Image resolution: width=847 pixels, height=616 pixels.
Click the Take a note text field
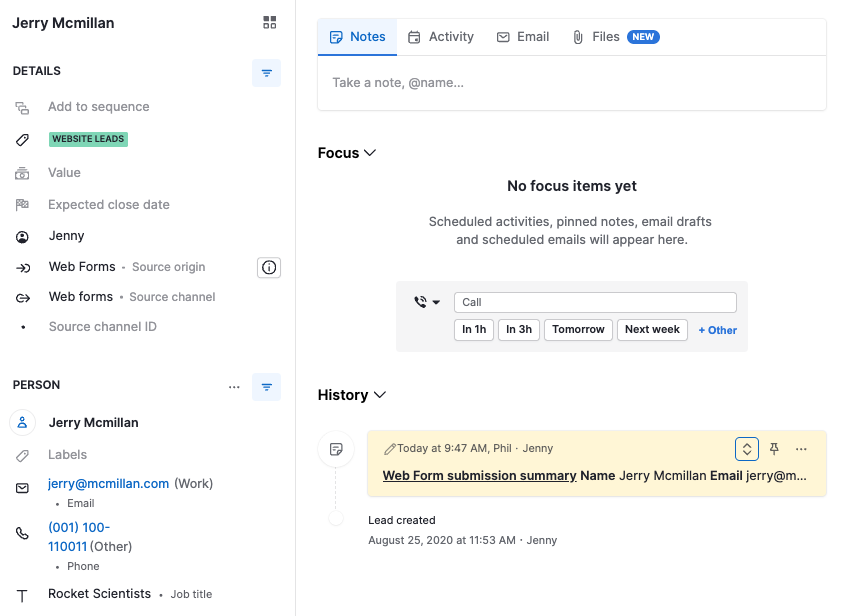pyautogui.click(x=570, y=83)
